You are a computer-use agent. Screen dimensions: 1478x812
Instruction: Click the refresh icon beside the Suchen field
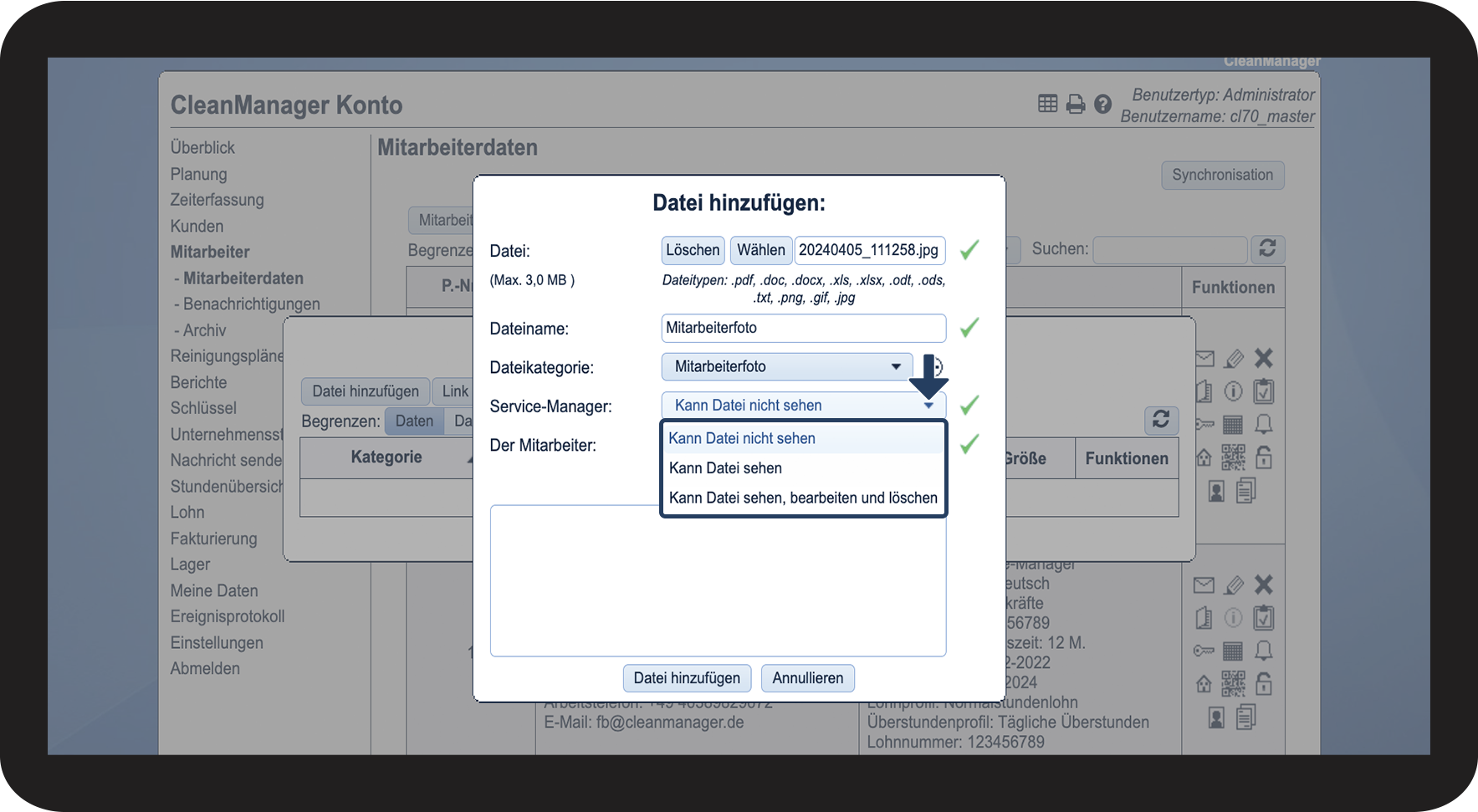tap(1267, 249)
